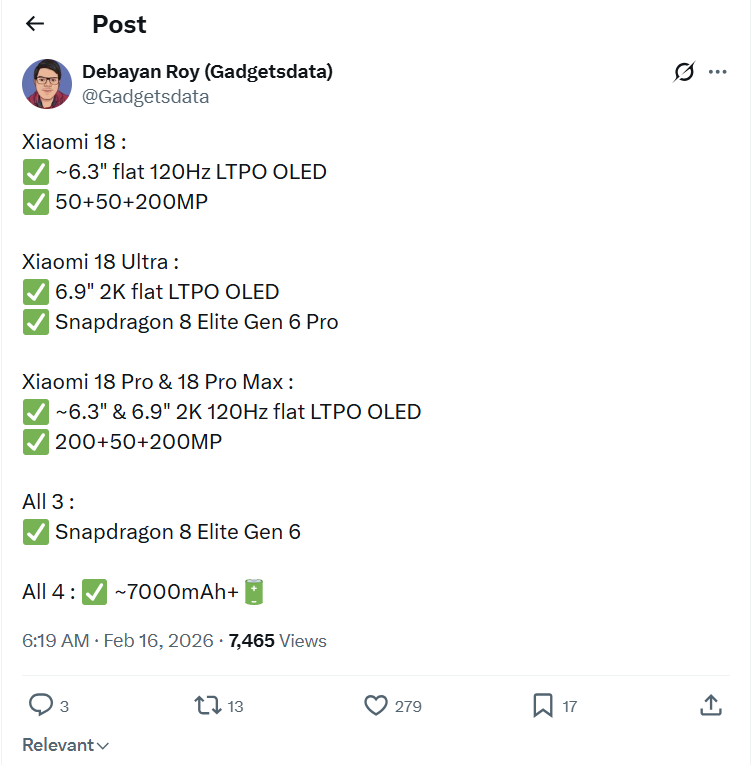Viewport: 753px width, 765px height.
Task: Click the reply speech bubble icon
Action: (x=40, y=706)
